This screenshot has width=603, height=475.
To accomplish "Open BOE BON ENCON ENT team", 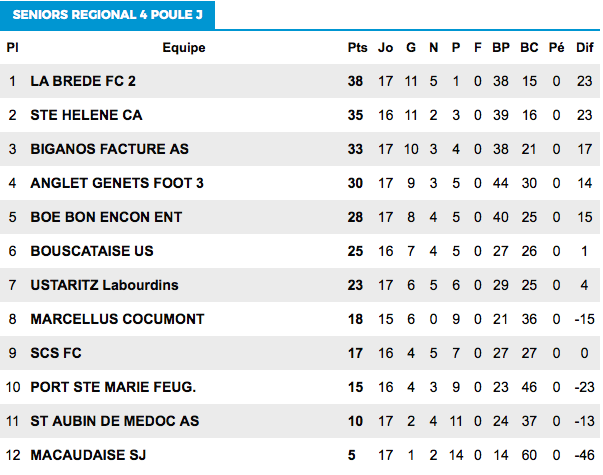I will pyautogui.click(x=106, y=217).
